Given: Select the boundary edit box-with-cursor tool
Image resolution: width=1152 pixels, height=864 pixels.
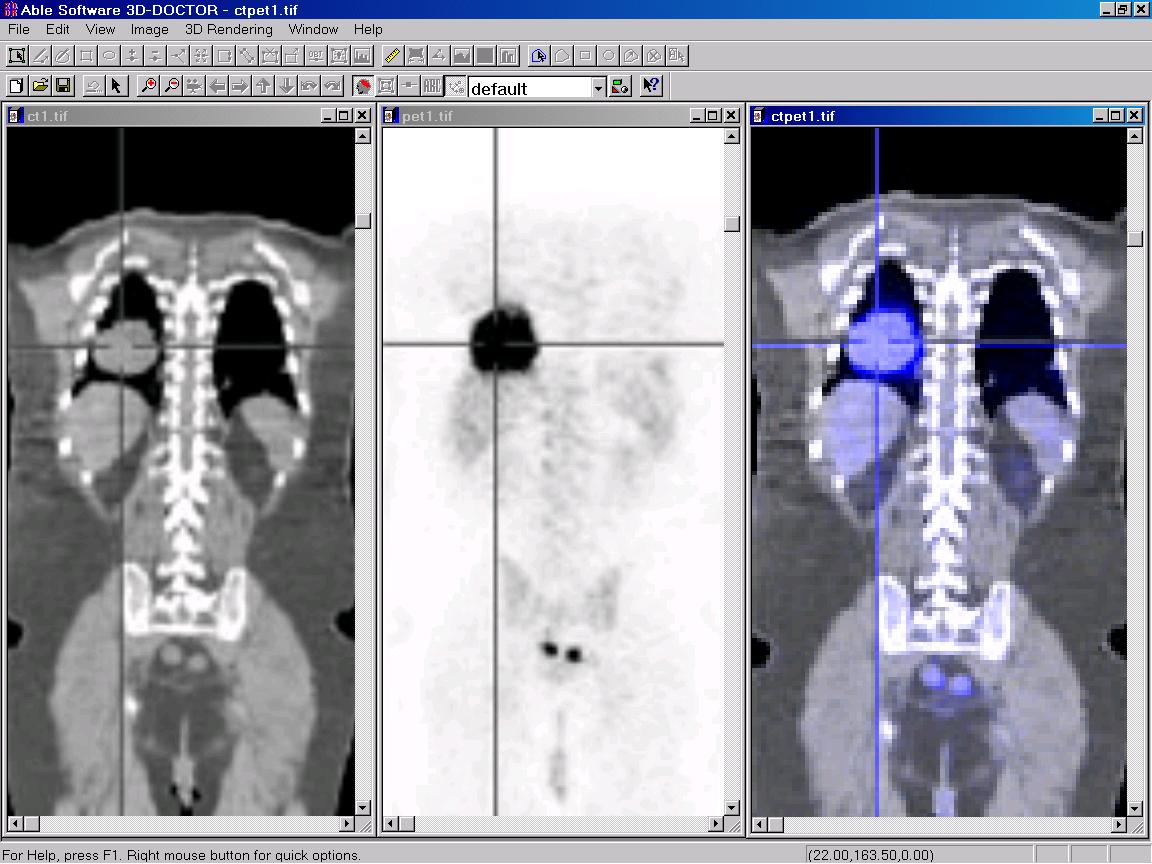Looking at the screenshot, I should 17,56.
